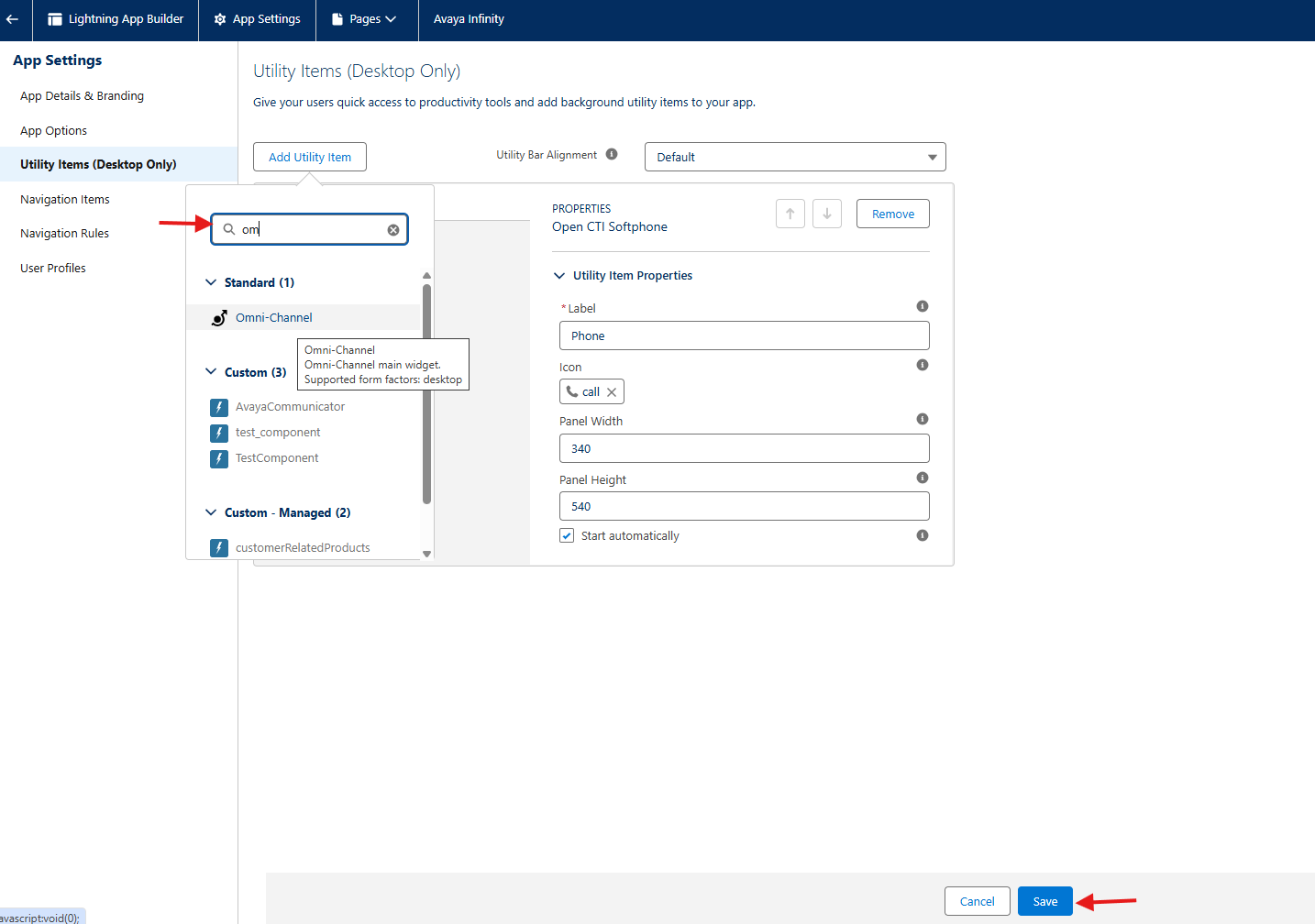Viewport: 1315px width, 924px height.
Task: Show info for Utility Bar Alignment
Action: [x=612, y=154]
